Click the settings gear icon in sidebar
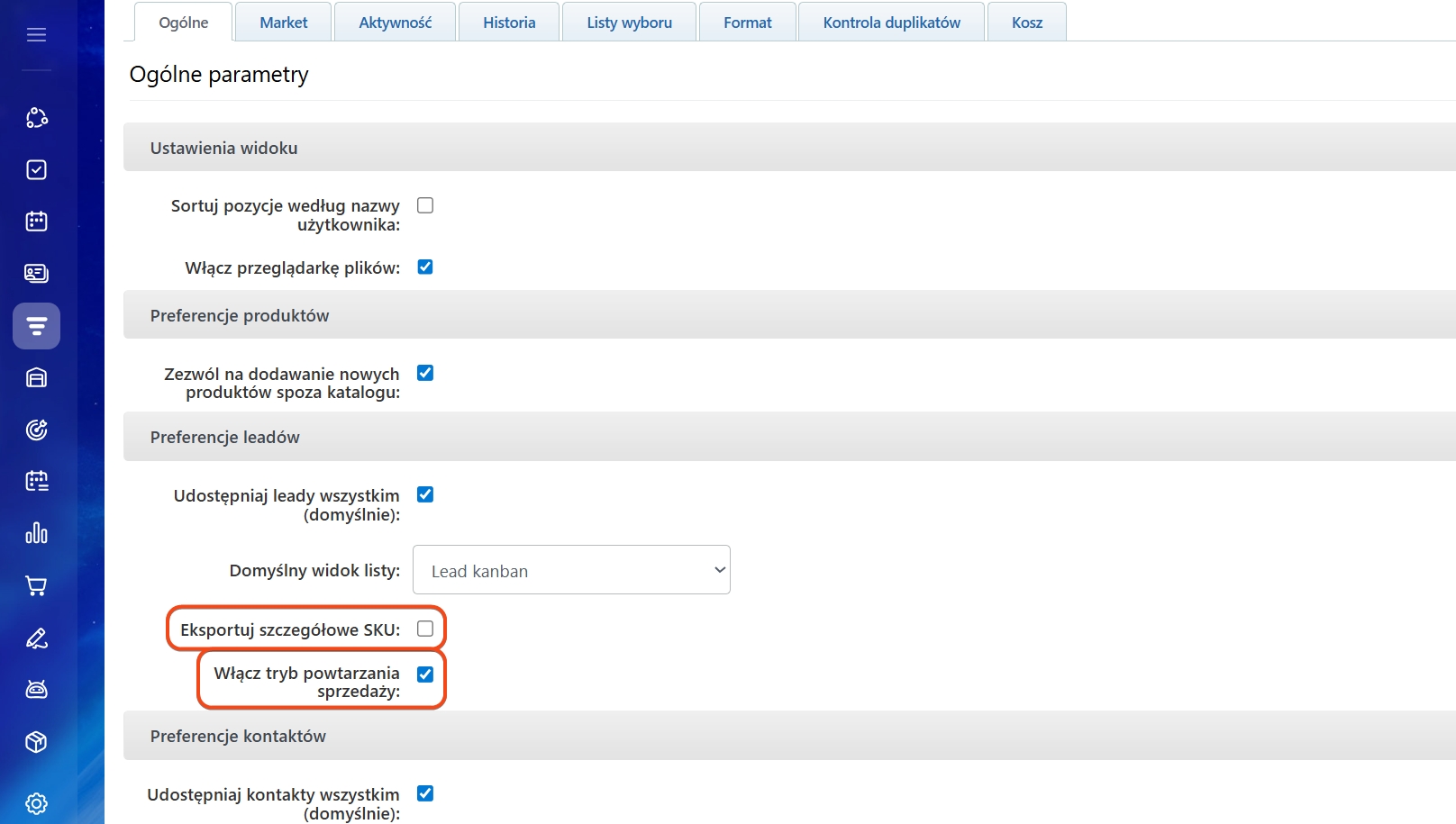Image resolution: width=1456 pixels, height=824 pixels. pyautogui.click(x=36, y=803)
